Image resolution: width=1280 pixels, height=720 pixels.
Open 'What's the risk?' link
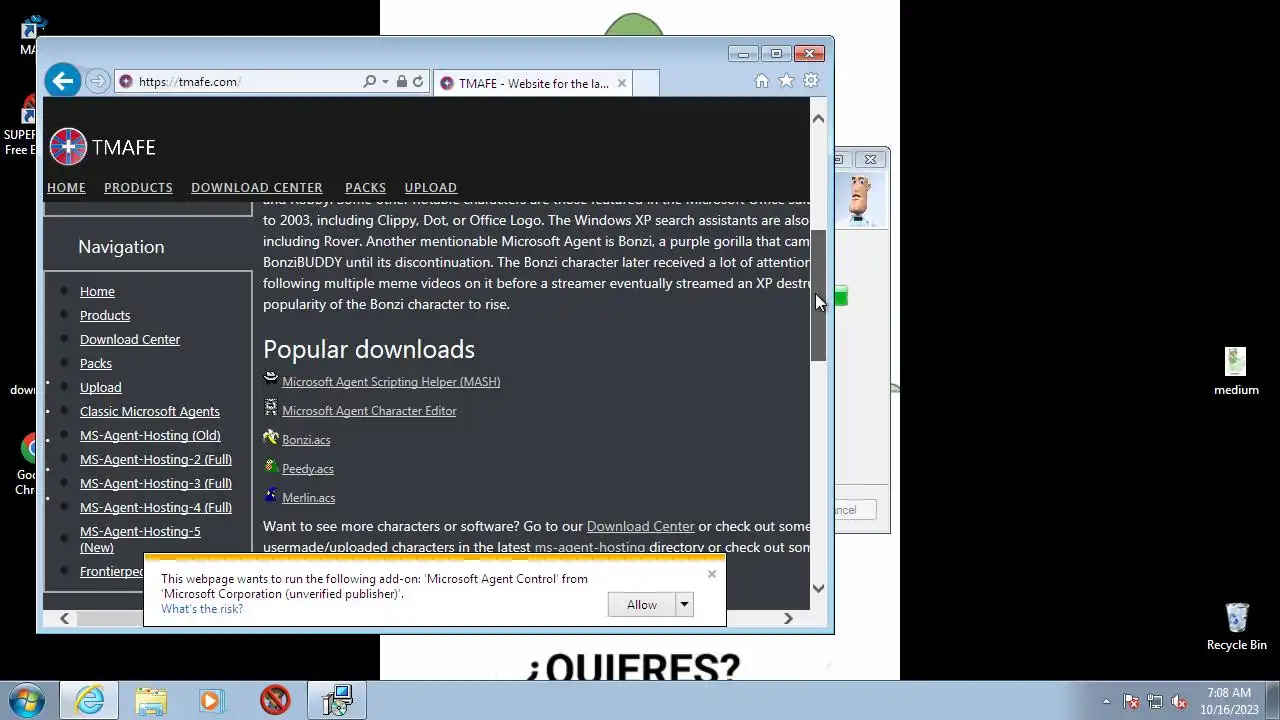click(202, 609)
